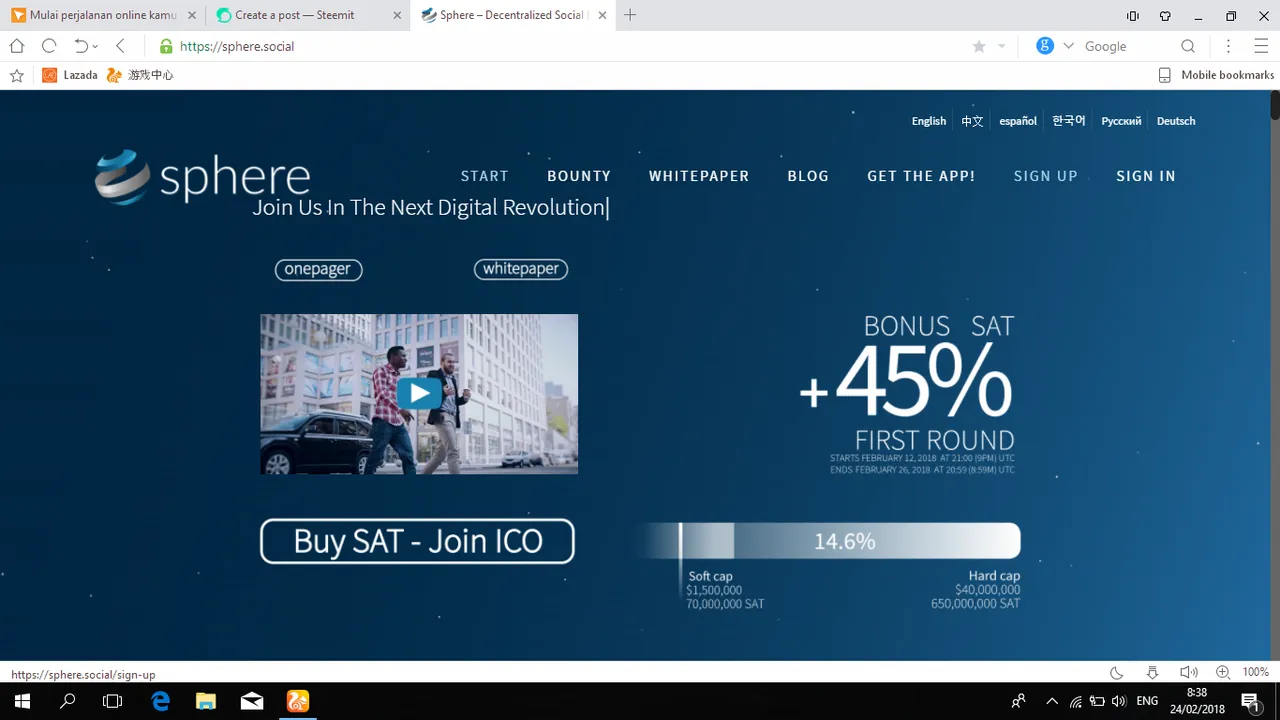The width and height of the screenshot is (1280, 720).
Task: Play the promo video
Action: point(419,393)
